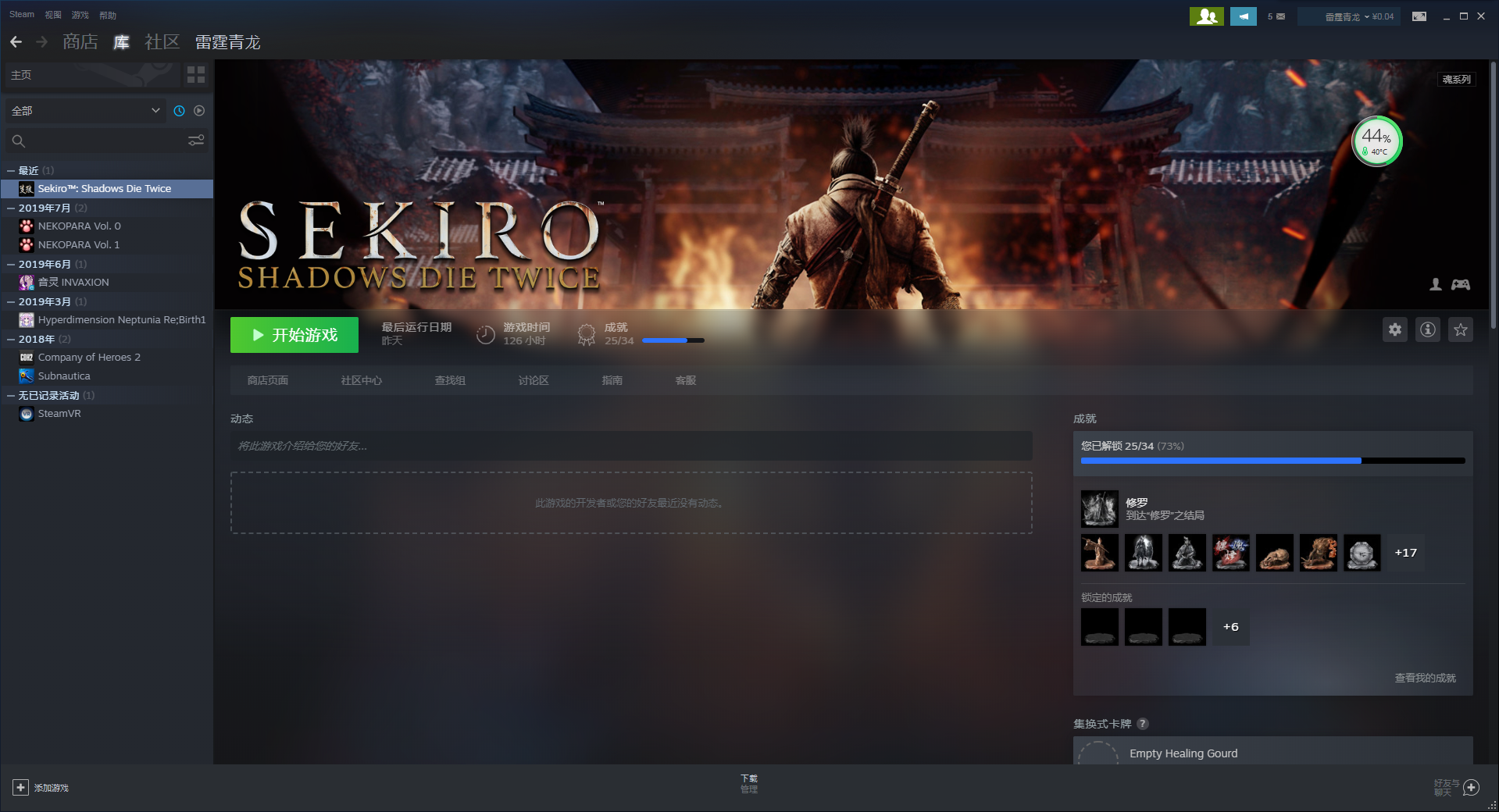The image size is (1499, 812).
Task: Open the 雷霆青龙 profile tab
Action: pyautogui.click(x=227, y=42)
